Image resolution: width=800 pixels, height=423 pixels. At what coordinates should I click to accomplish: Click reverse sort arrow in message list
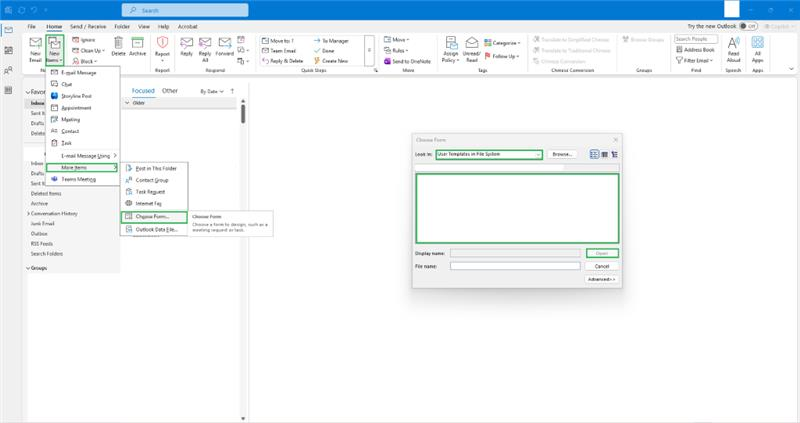233,91
